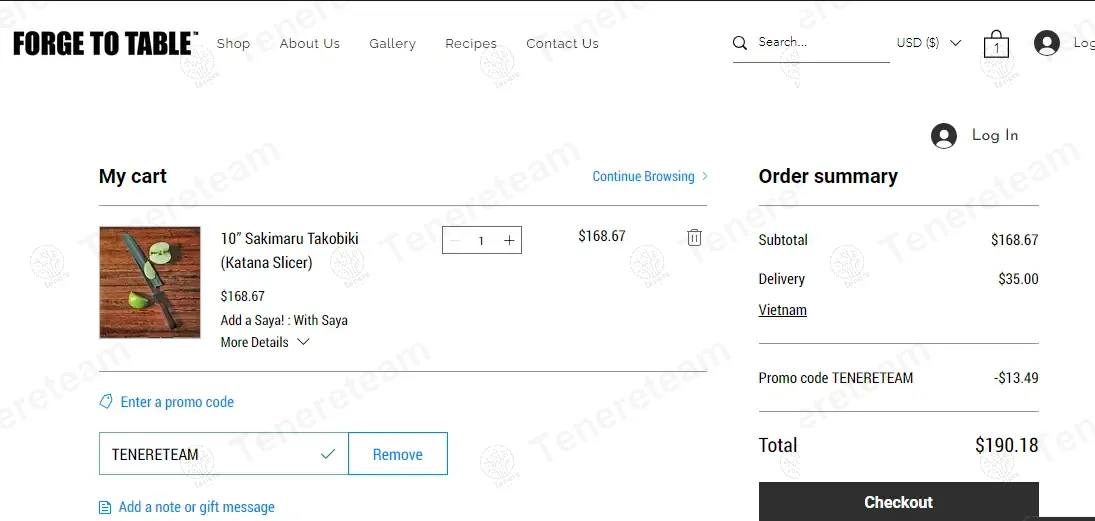The width and height of the screenshot is (1095, 521).
Task: Delete item using trash can icon
Action: click(694, 237)
